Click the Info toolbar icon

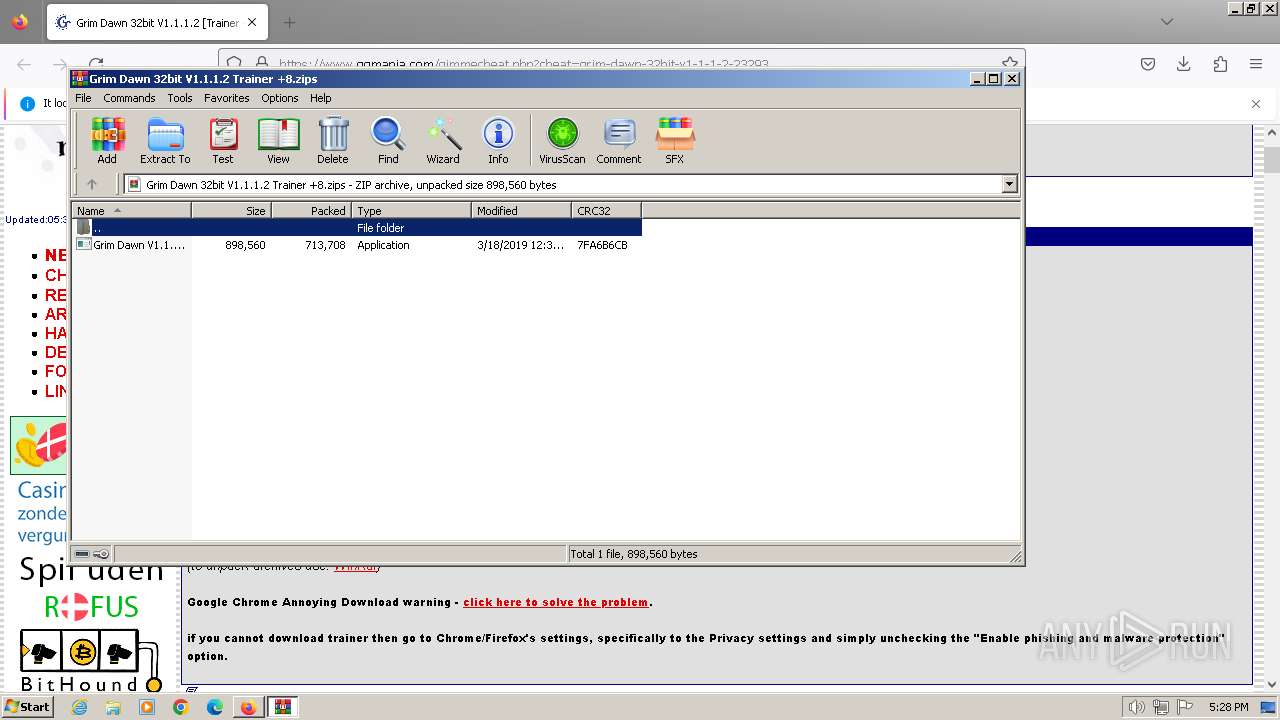498,140
